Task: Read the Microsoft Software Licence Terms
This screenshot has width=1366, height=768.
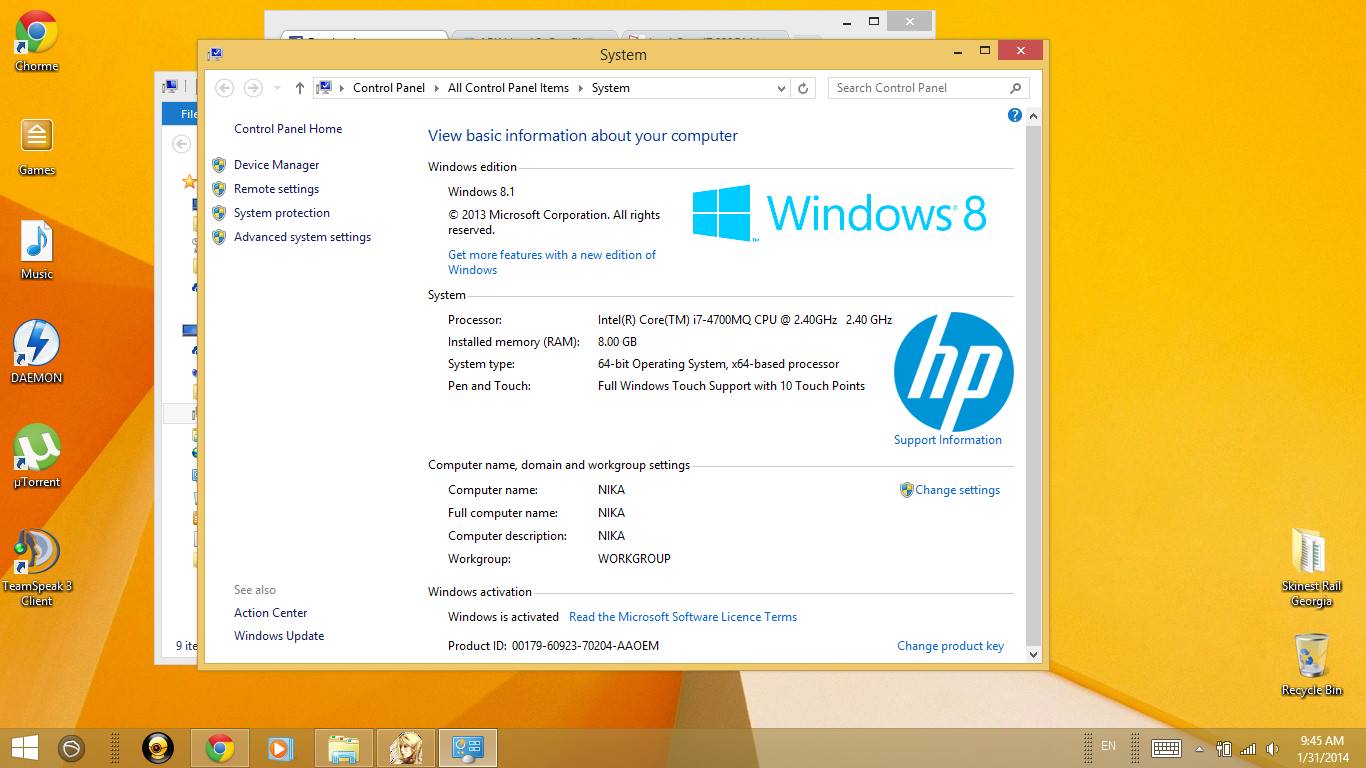Action: tap(683, 617)
